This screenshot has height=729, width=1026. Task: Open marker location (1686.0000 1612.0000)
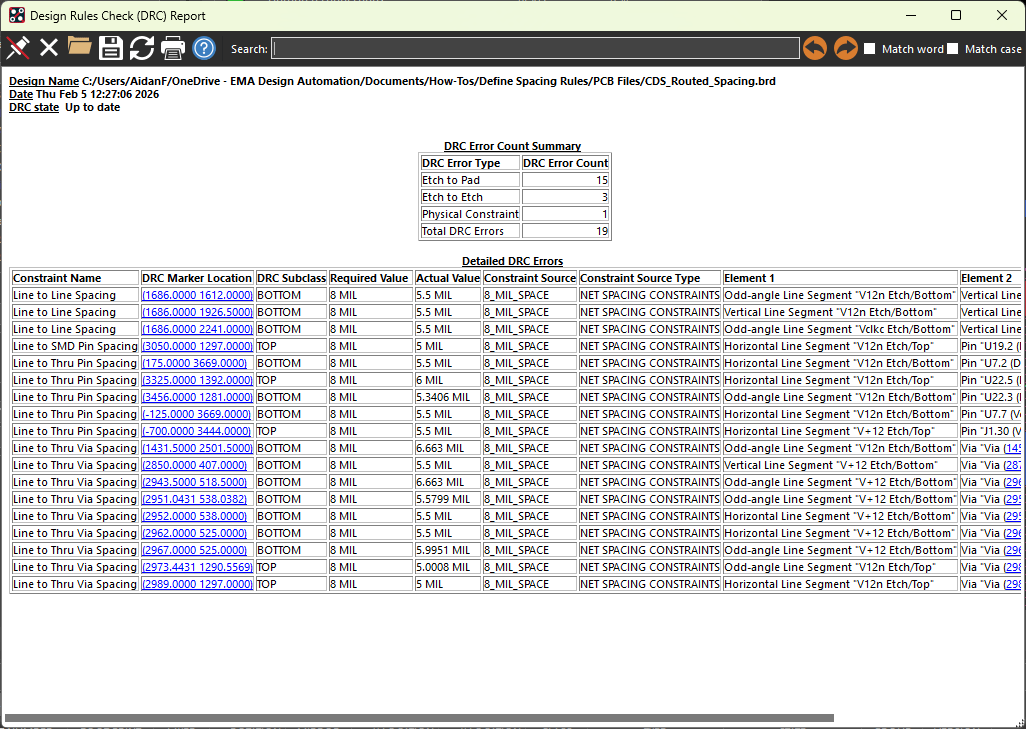(x=197, y=295)
